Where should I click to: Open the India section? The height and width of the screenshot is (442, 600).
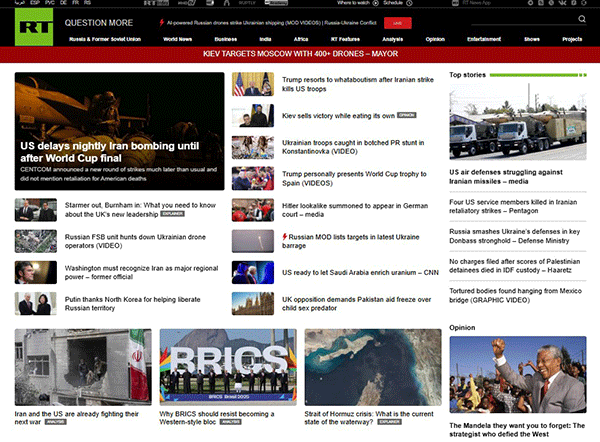pos(265,39)
